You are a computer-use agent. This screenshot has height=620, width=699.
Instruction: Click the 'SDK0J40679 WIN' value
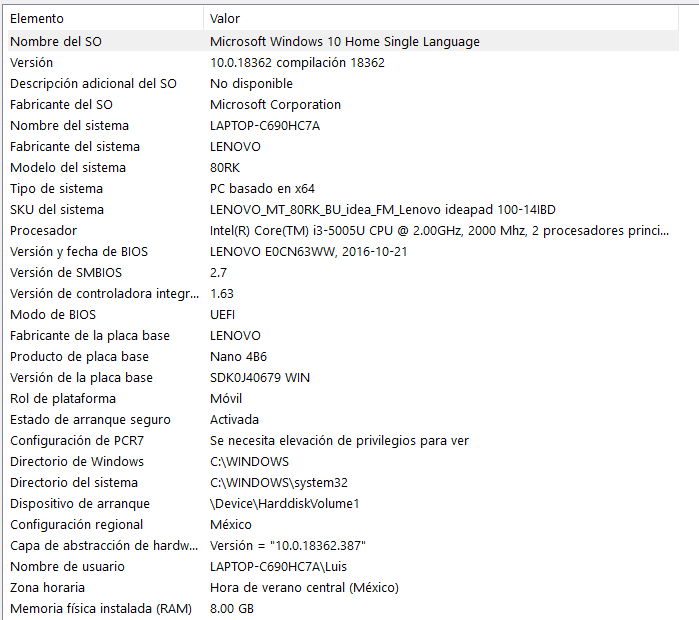260,377
